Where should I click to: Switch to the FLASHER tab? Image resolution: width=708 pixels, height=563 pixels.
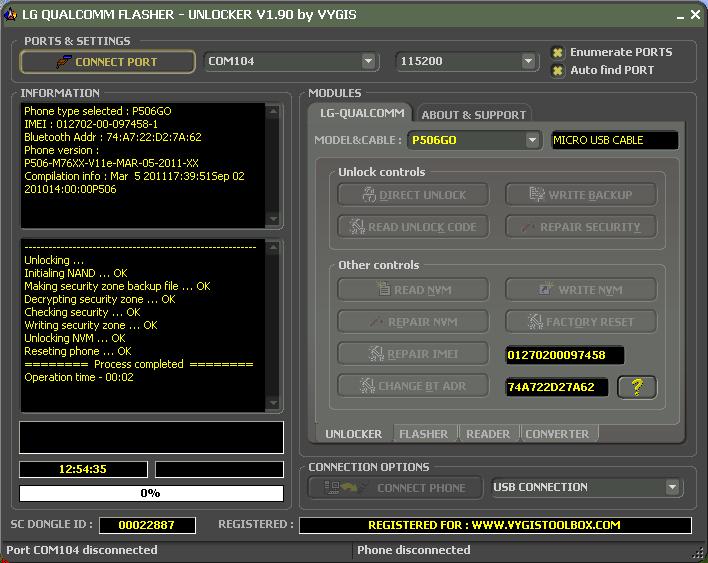click(x=424, y=434)
